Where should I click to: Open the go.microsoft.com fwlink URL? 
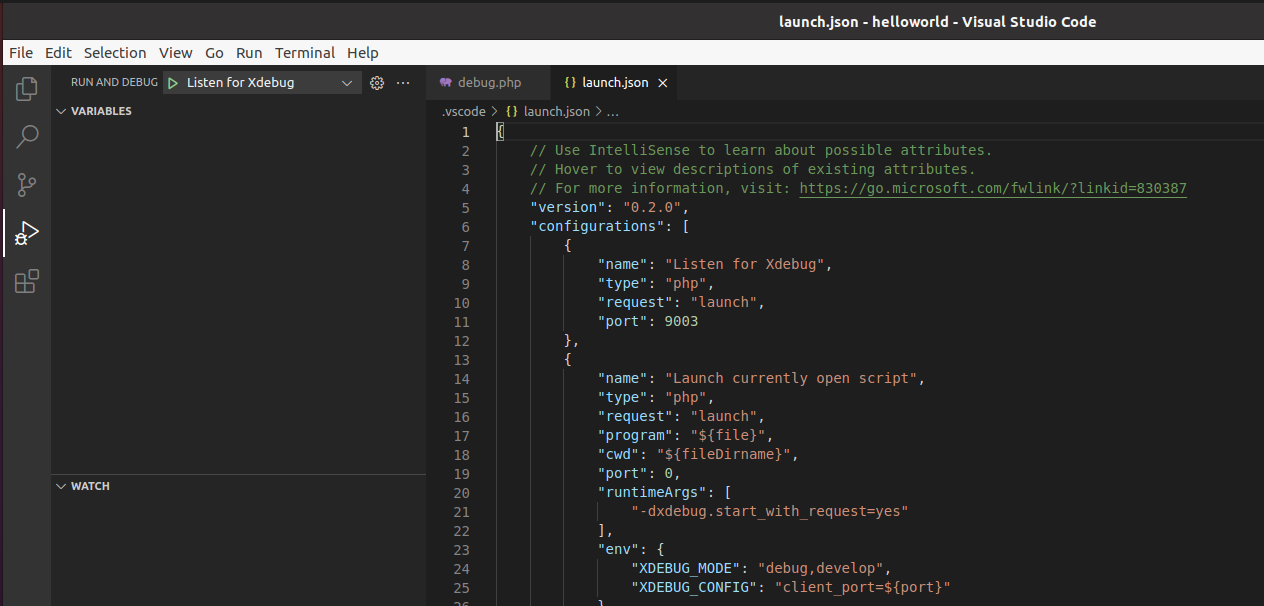[993, 188]
